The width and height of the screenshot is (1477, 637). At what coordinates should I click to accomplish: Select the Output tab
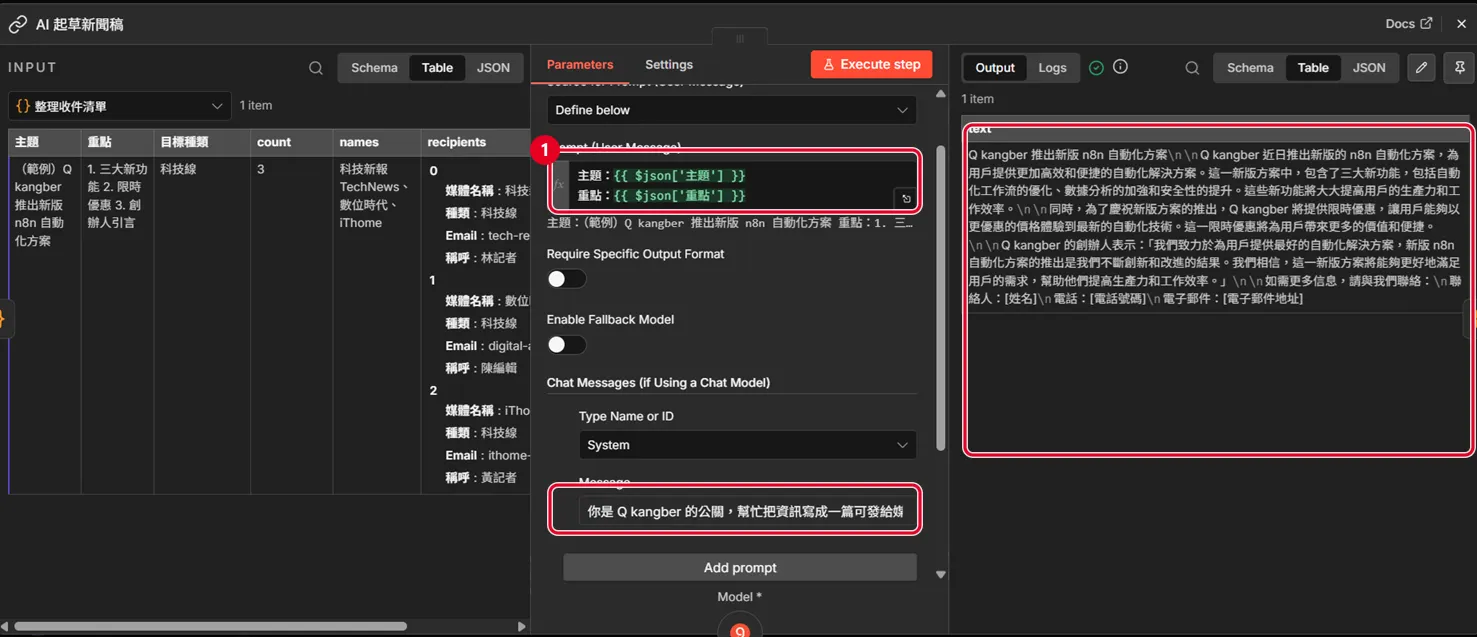[x=995, y=68]
